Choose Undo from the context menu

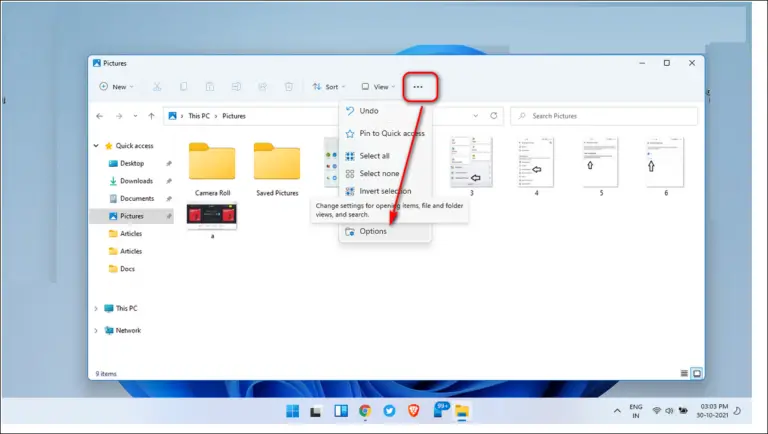click(385, 111)
